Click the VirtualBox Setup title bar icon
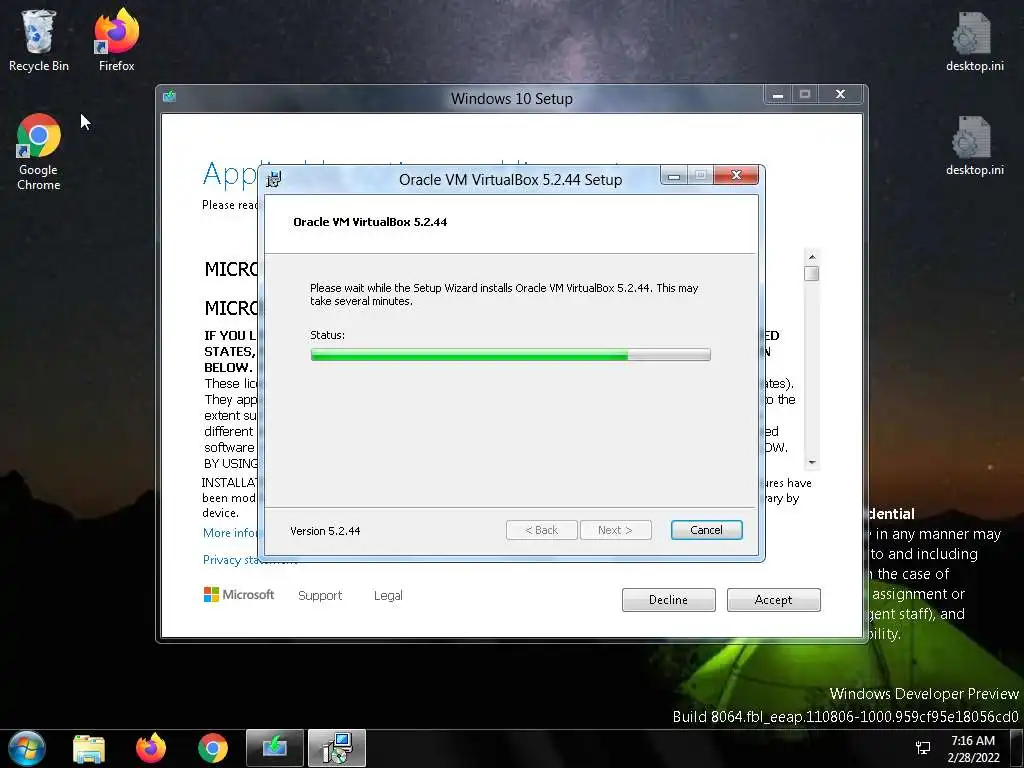Image resolution: width=1024 pixels, height=768 pixels. 274,179
